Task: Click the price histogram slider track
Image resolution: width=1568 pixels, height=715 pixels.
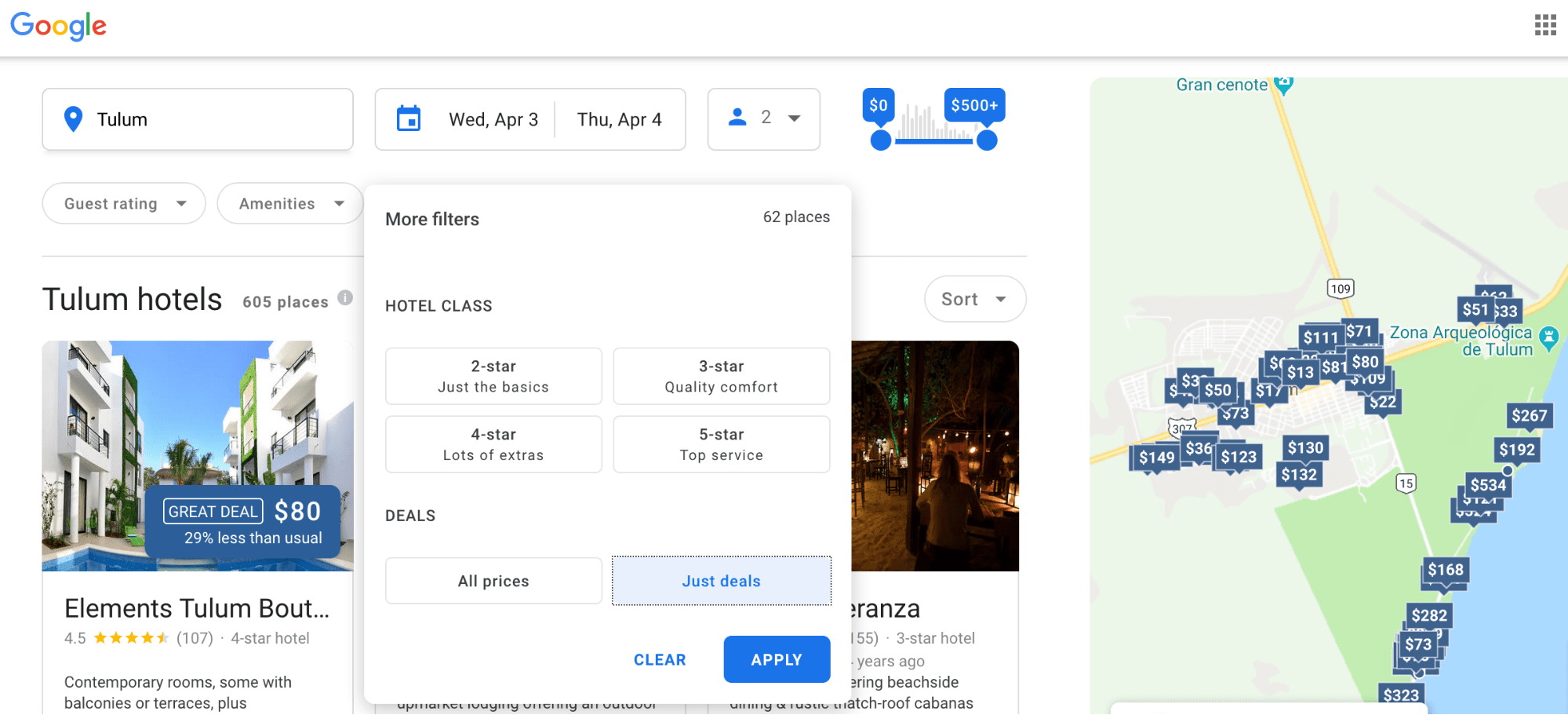Action: pyautogui.click(x=933, y=141)
